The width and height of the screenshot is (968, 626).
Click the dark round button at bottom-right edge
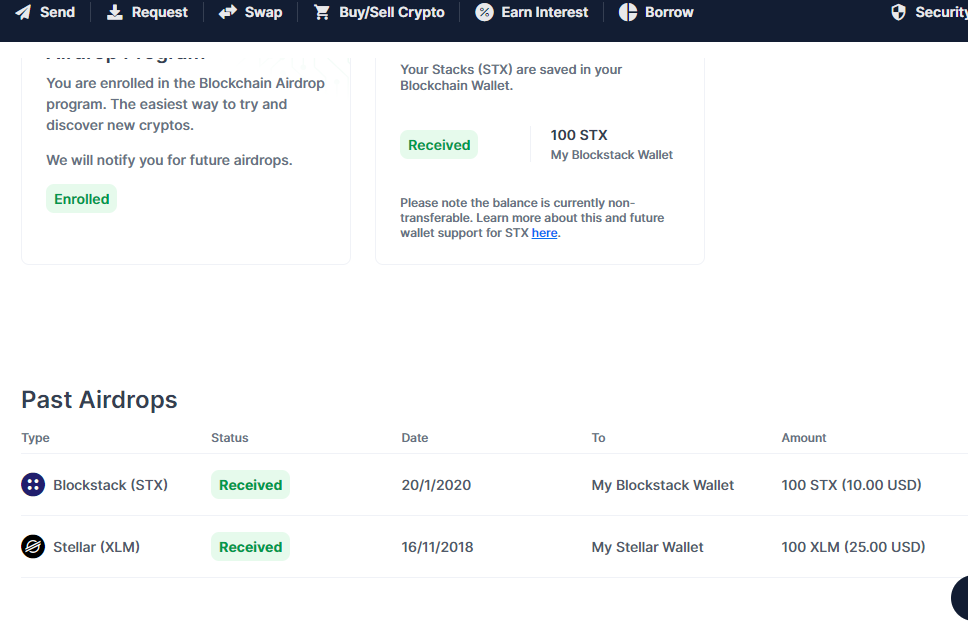(961, 598)
